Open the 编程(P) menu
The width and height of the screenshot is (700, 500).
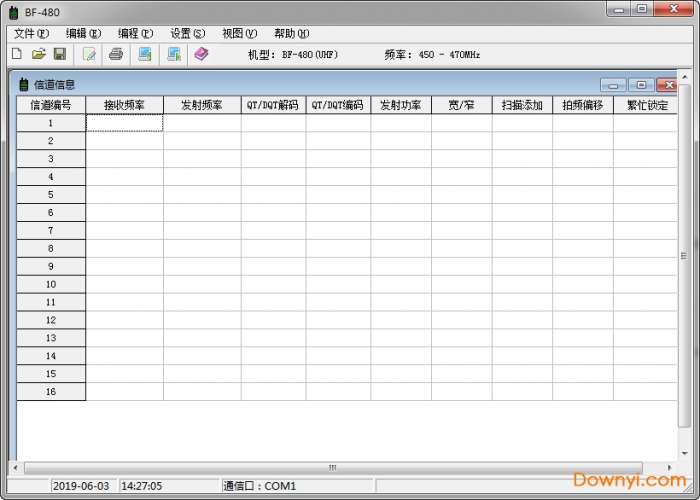point(135,33)
